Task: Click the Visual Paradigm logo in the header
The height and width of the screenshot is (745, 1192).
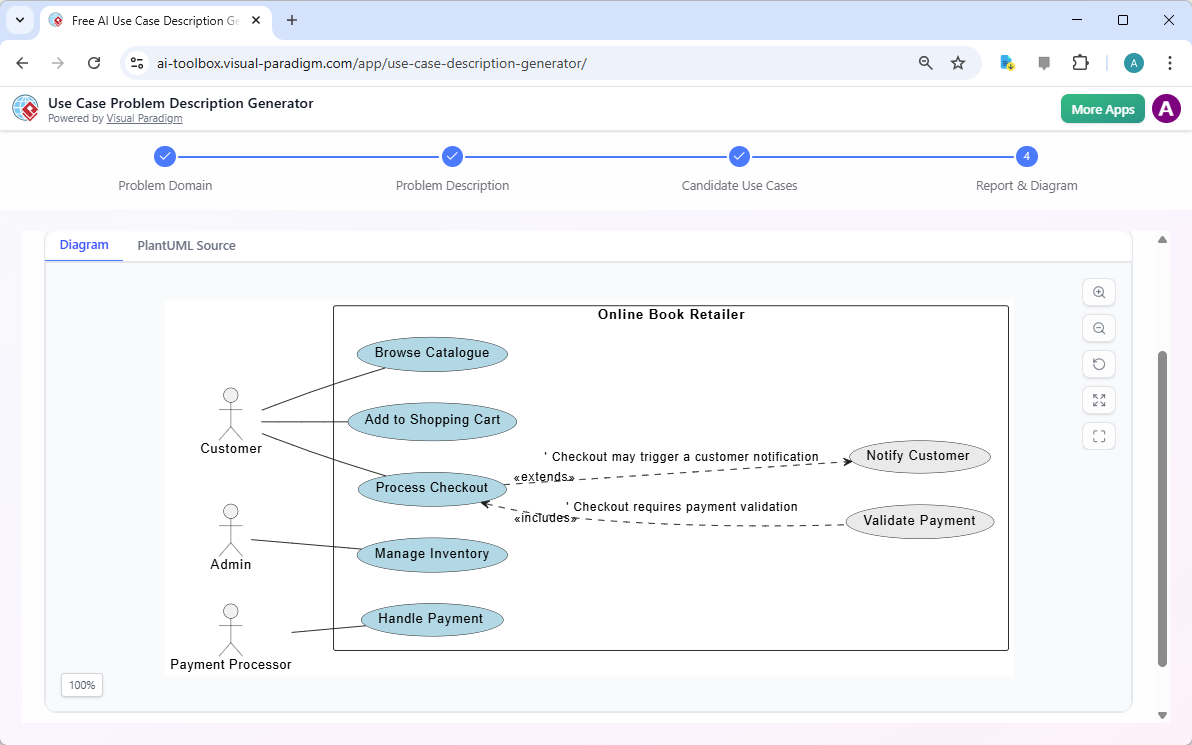Action: coord(25,108)
